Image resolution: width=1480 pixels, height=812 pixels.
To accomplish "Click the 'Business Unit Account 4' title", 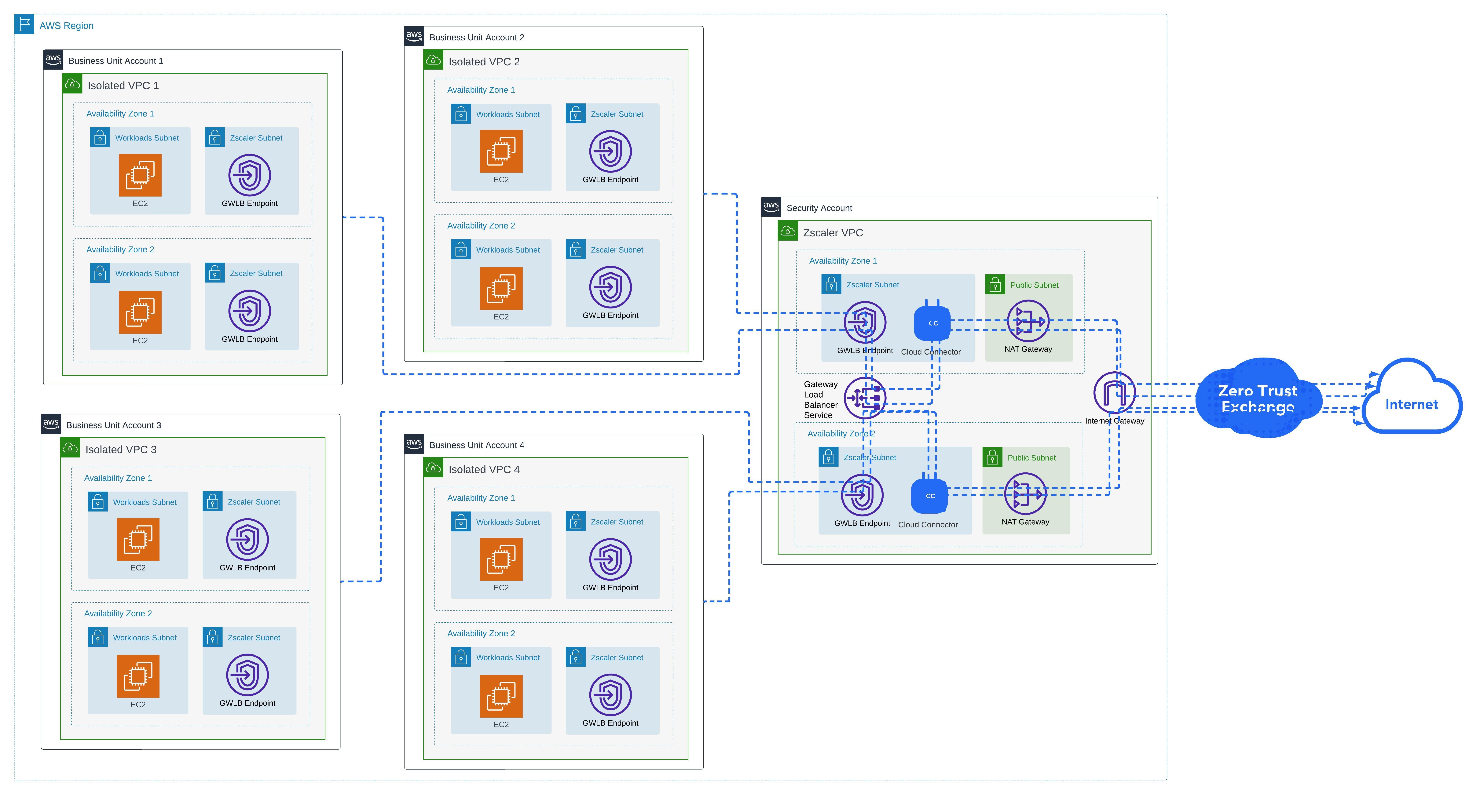I will (477, 445).
